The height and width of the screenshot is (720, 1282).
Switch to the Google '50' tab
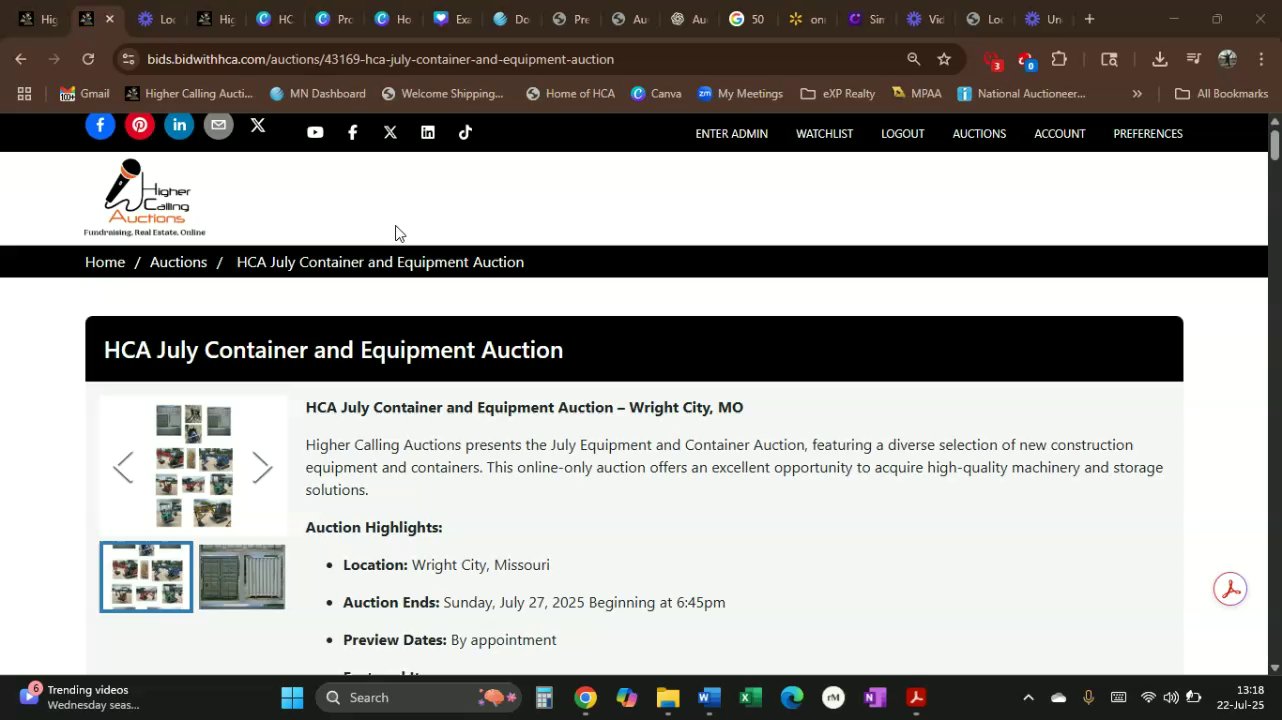[748, 19]
